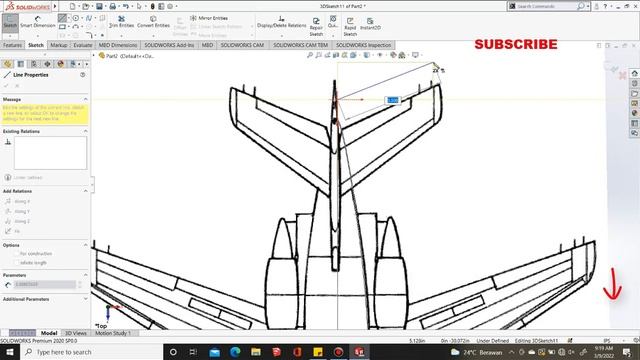Open the Appearances sphere icon in task pane
The image size is (640, 360).
pyautogui.click(x=634, y=113)
